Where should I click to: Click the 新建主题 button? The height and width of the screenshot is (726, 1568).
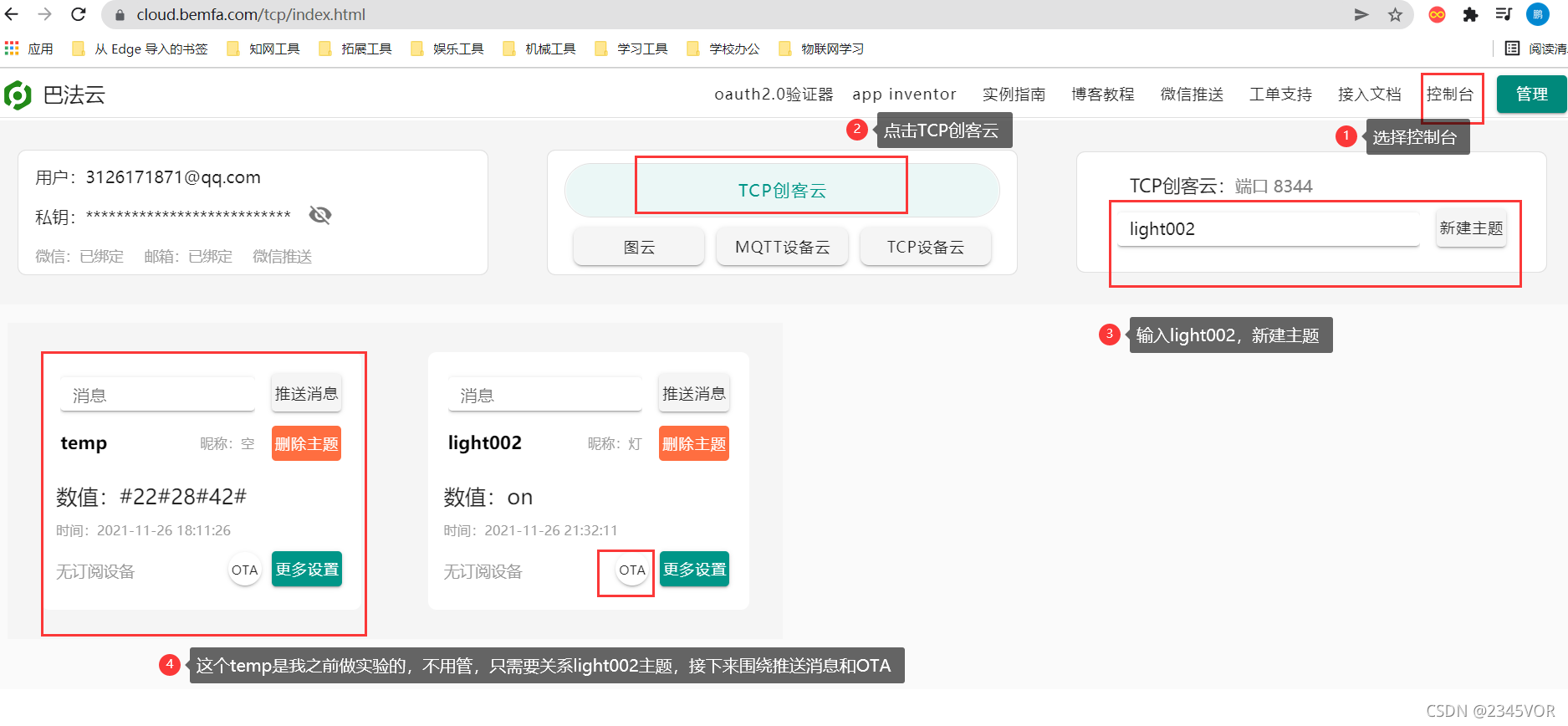tap(1471, 228)
